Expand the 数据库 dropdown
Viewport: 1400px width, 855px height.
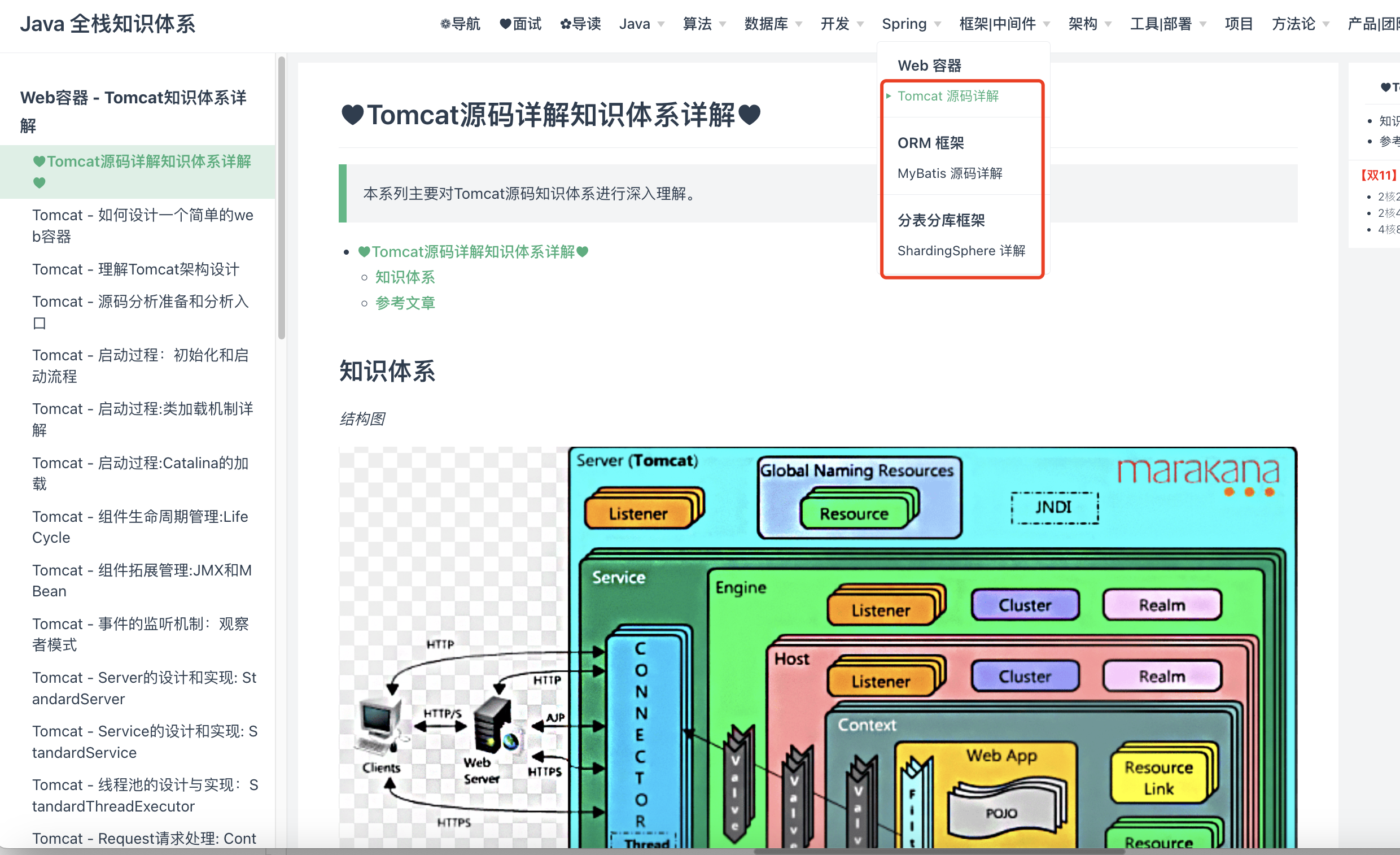point(773,24)
